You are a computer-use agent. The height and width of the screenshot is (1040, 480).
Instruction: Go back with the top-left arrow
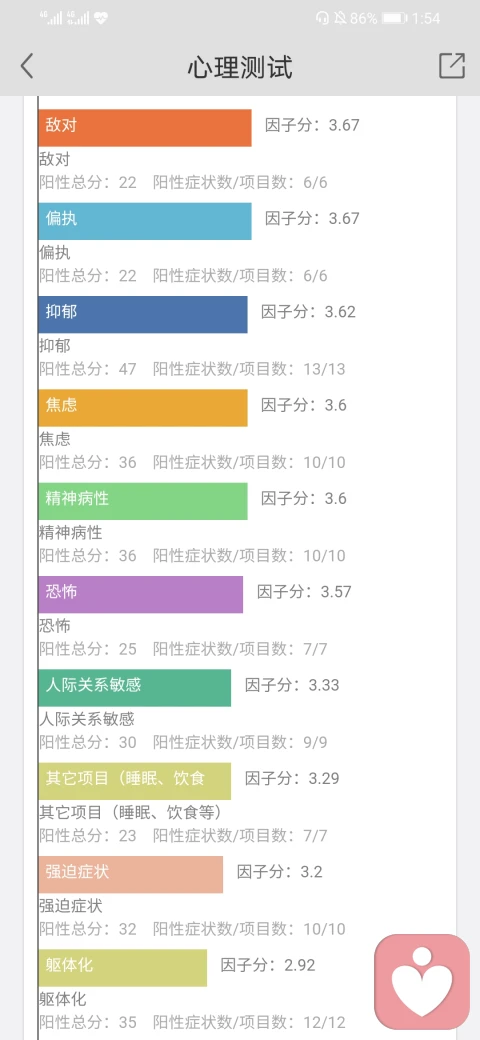click(27, 66)
